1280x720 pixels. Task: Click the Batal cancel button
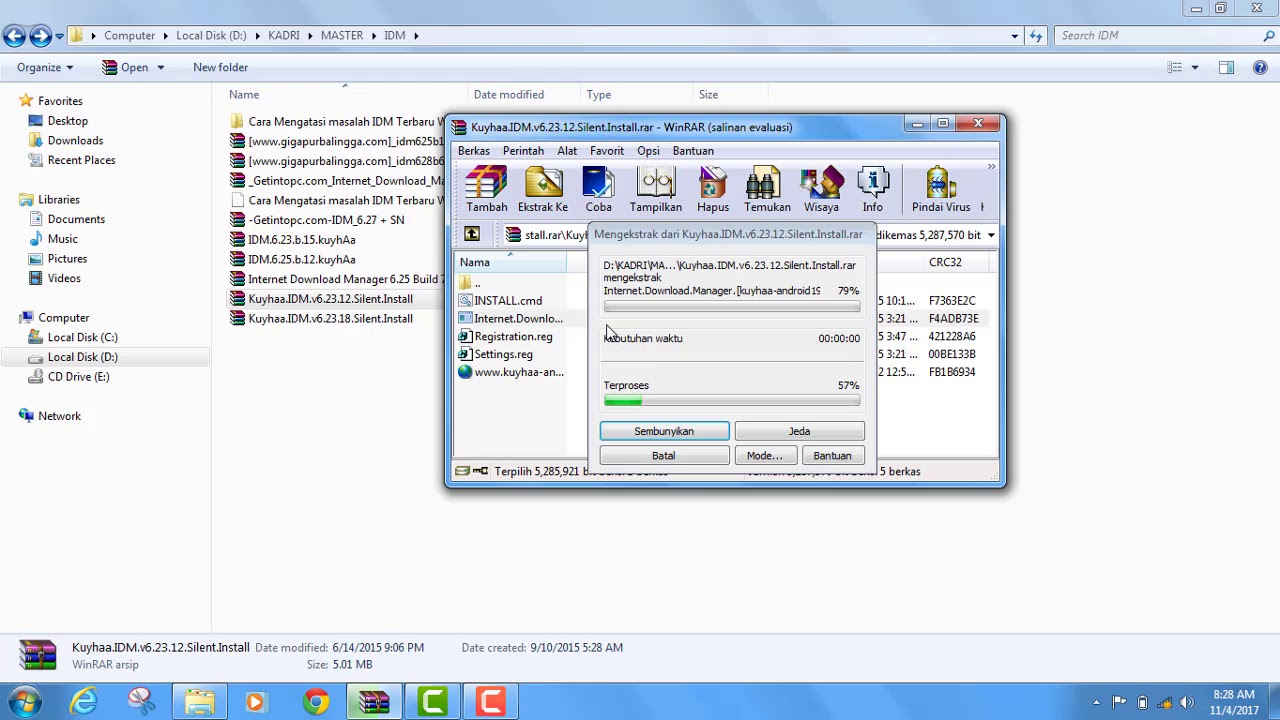(x=664, y=456)
